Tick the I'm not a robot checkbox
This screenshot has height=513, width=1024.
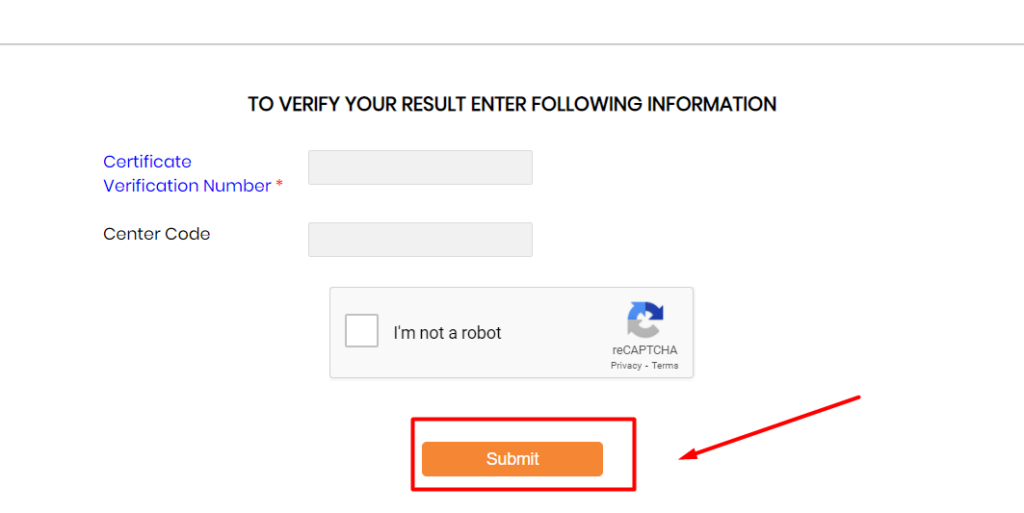tap(362, 330)
